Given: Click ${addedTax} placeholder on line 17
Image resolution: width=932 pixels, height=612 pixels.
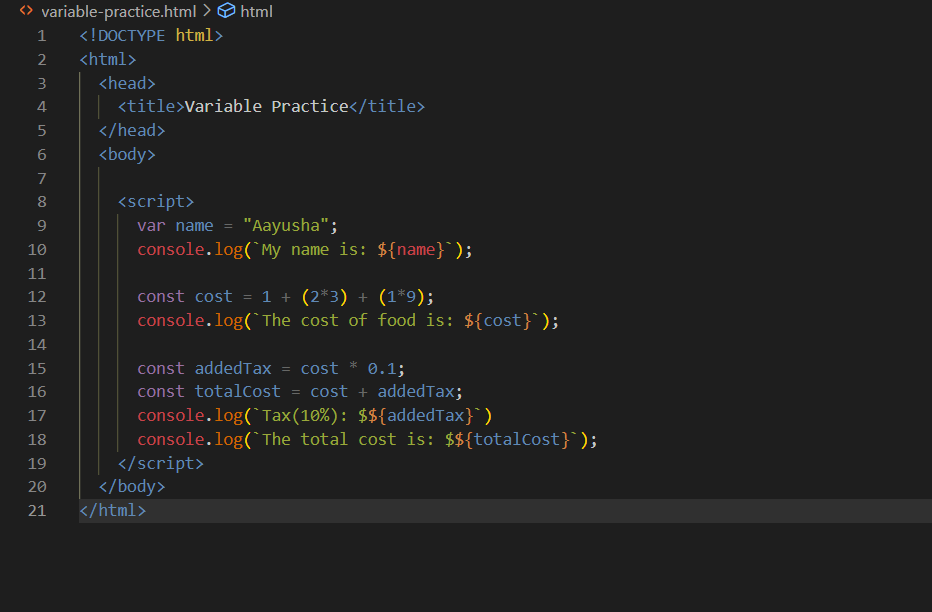Looking at the screenshot, I should pyautogui.click(x=420, y=416).
